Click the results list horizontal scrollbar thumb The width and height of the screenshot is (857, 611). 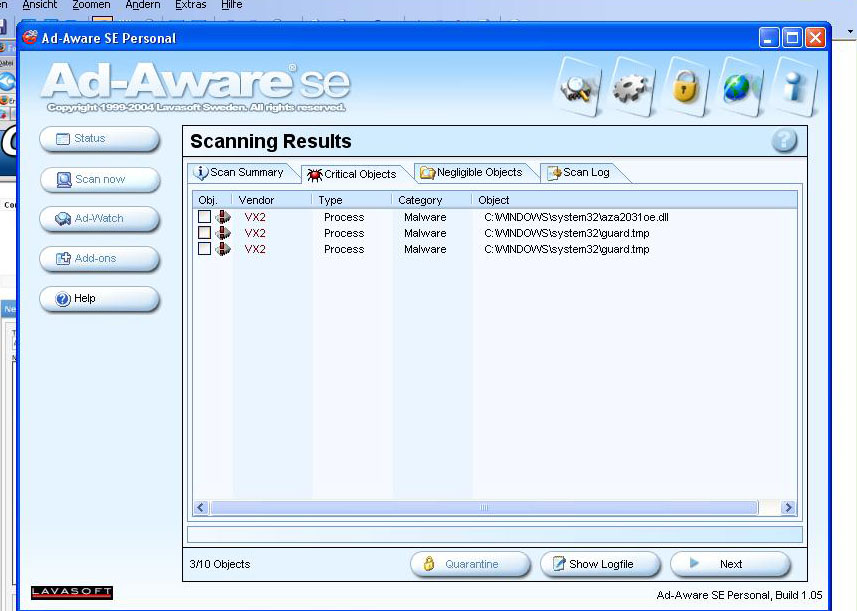click(484, 508)
